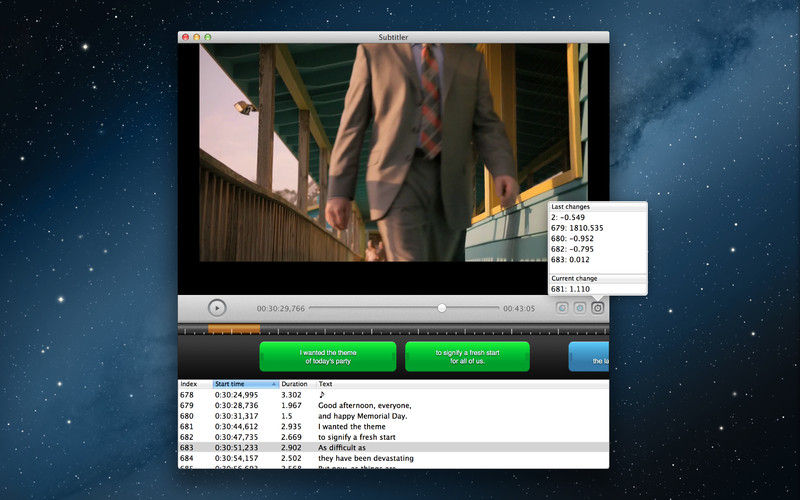This screenshot has width=800, height=500.
Task: Click start time 0:30:47,735
Action: tap(236, 437)
